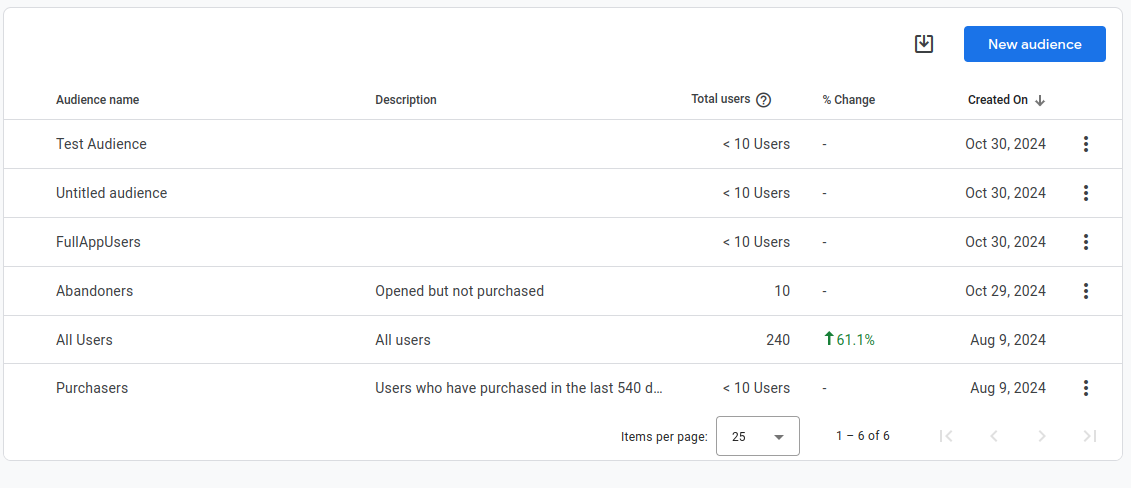Image resolution: width=1131 pixels, height=488 pixels.
Task: Jump to last page icon
Action: (x=1090, y=436)
